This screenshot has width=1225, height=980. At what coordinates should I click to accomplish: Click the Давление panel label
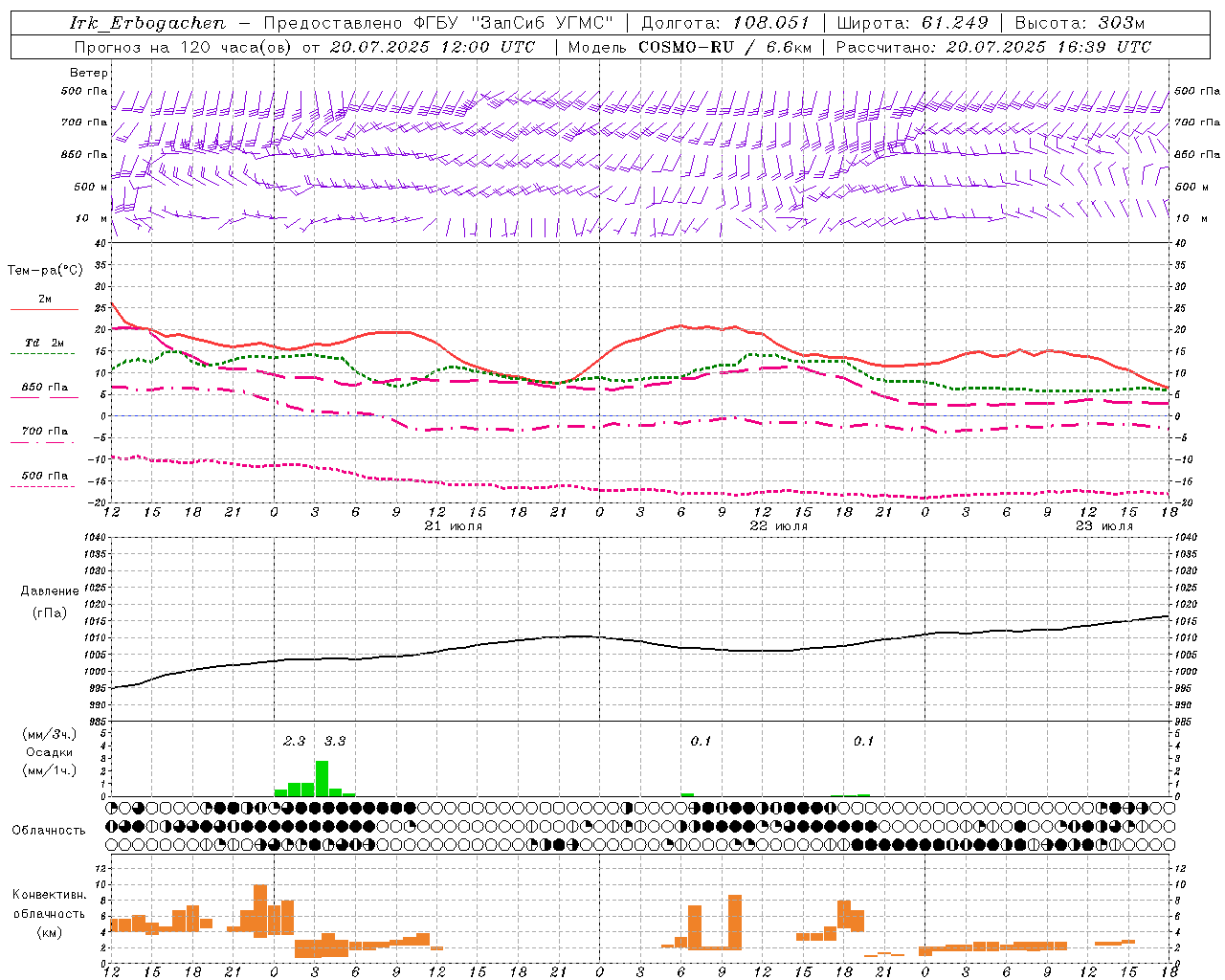tap(50, 591)
